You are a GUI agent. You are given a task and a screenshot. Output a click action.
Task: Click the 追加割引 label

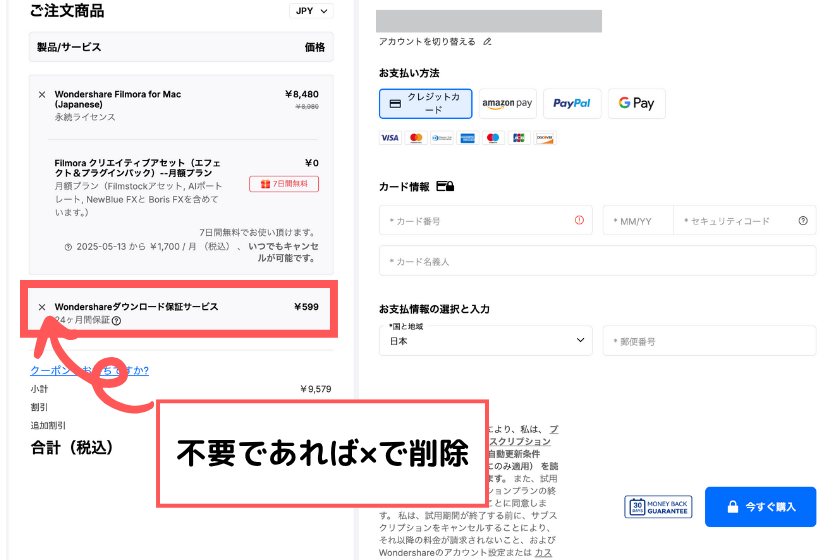click(48, 425)
